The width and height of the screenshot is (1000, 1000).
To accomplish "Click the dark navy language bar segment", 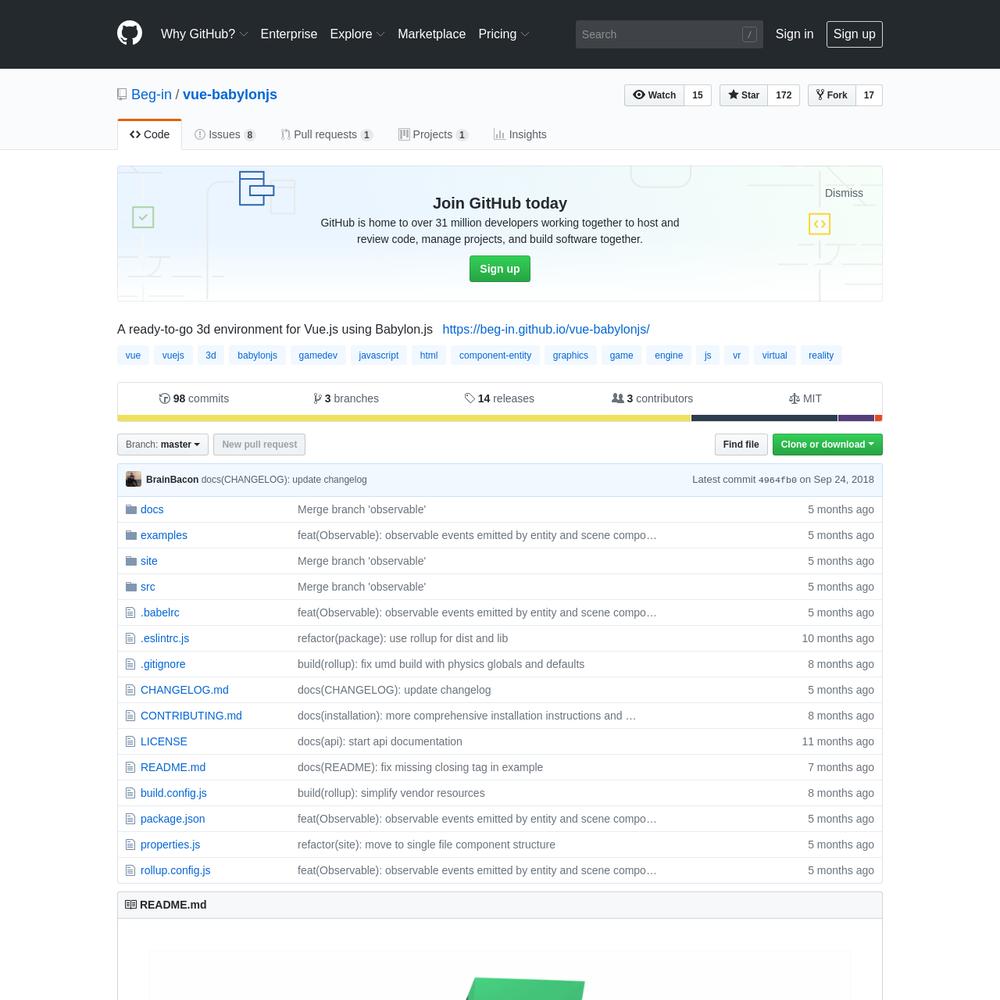I will point(764,418).
